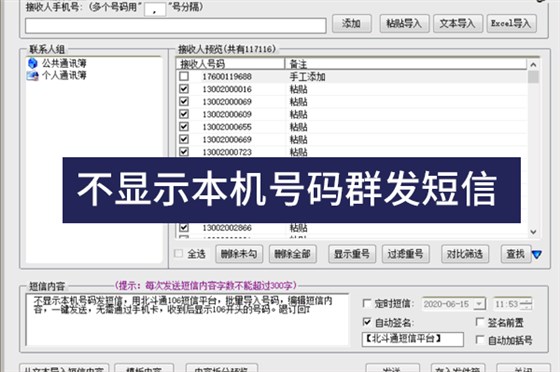
Task: Uncheck the box for 13002002866
Action: click(x=184, y=227)
